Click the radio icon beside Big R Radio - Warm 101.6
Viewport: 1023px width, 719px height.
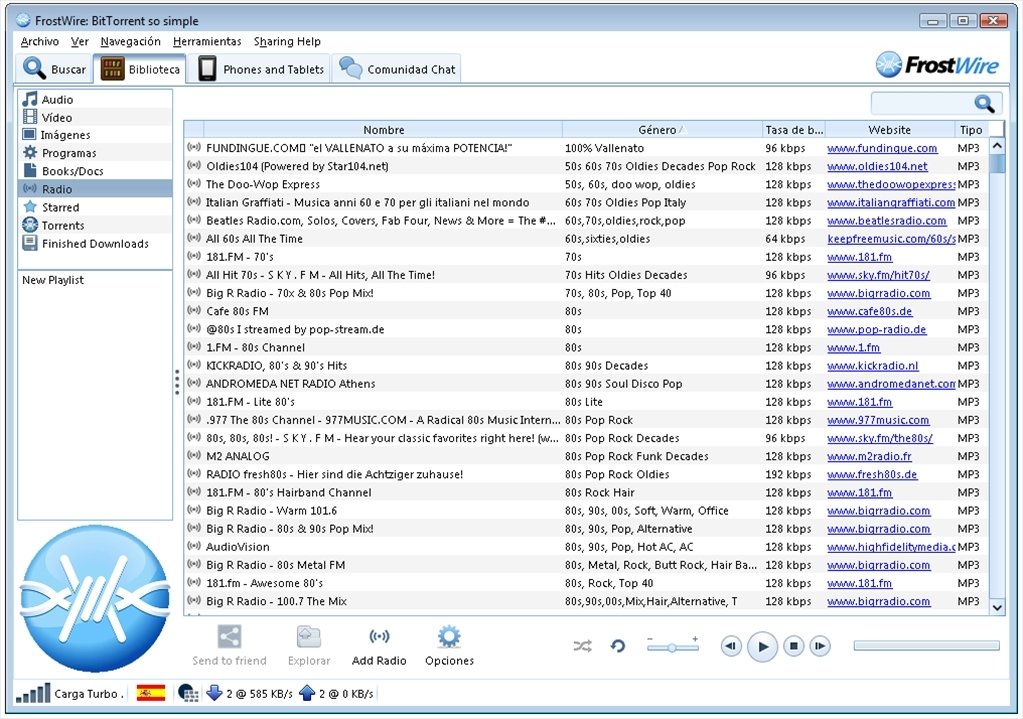tap(194, 510)
